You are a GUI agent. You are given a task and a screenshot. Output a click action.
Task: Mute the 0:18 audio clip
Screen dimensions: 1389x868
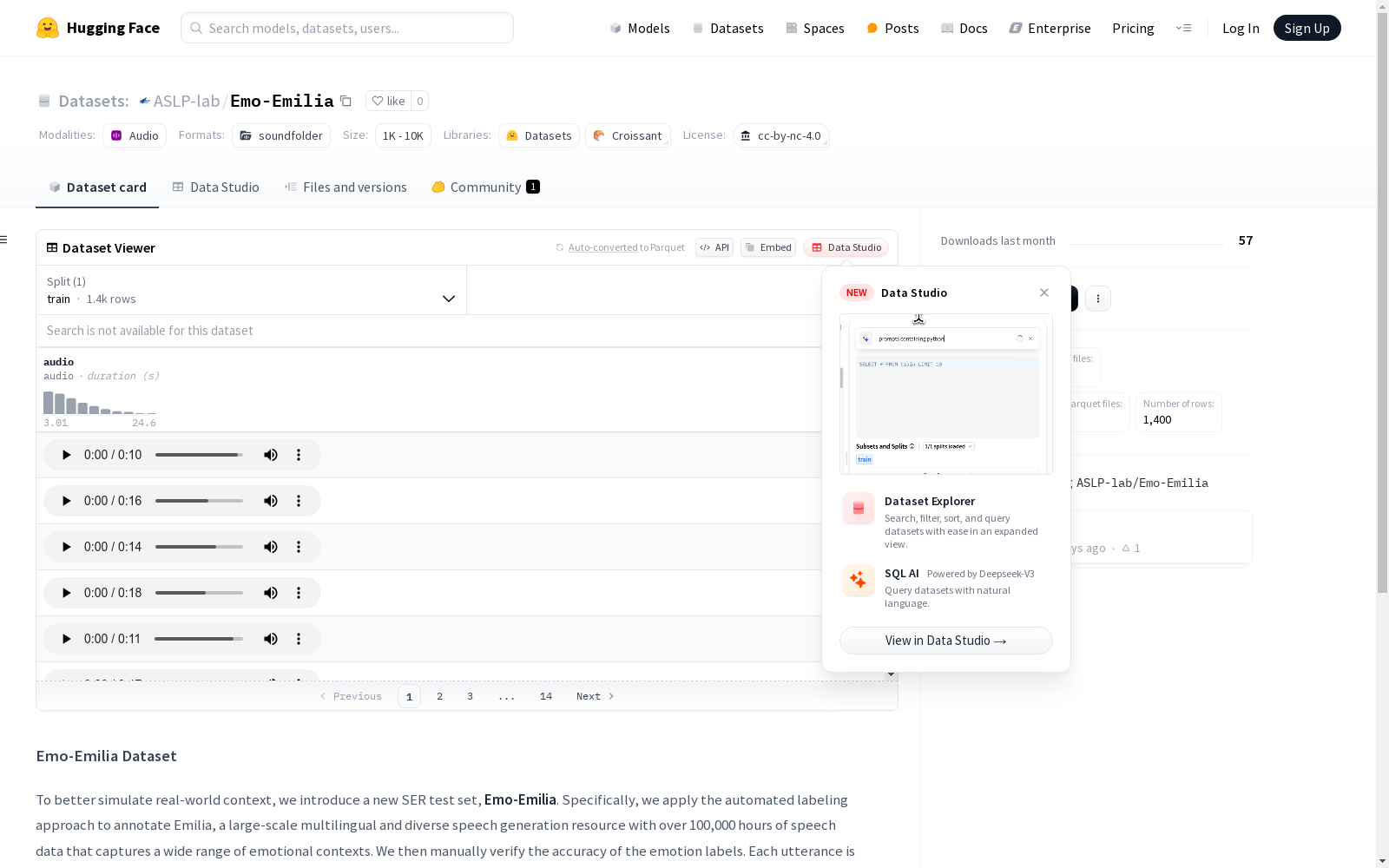(x=271, y=593)
